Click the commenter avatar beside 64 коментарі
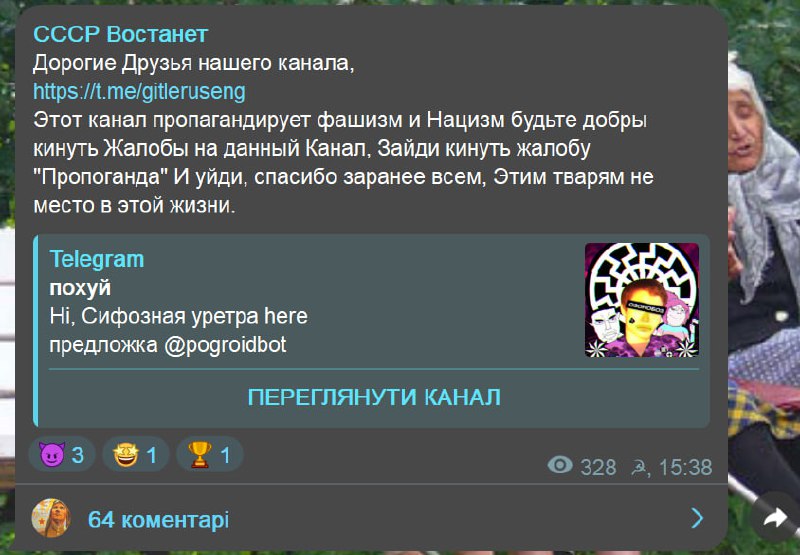800x555 pixels. coord(51,518)
